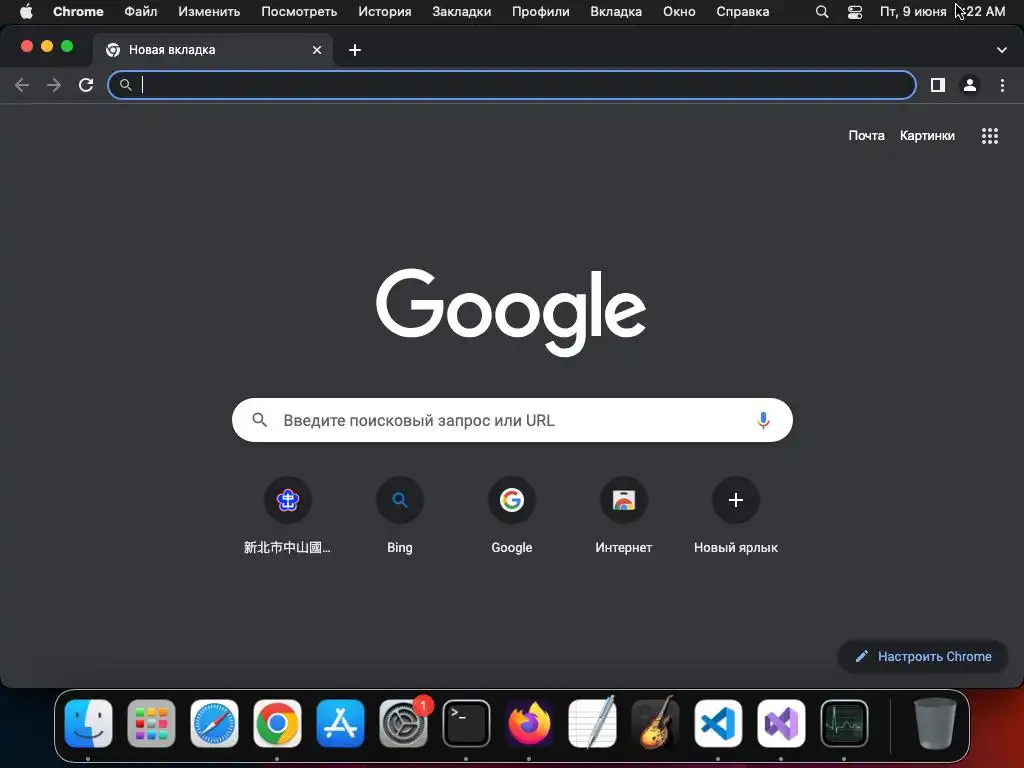
Task: Open the Картинки link
Action: coord(927,136)
